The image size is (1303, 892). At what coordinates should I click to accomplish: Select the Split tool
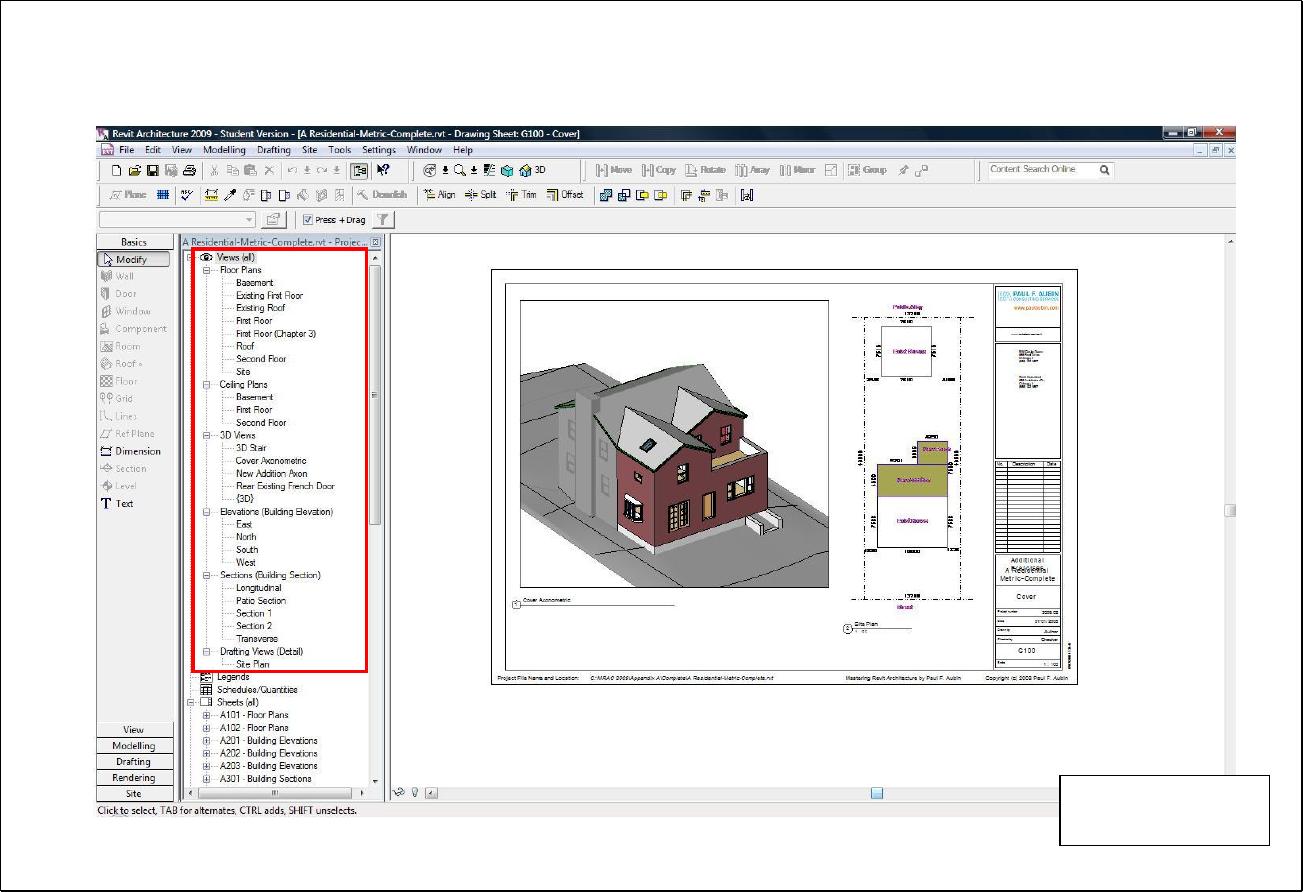click(480, 195)
